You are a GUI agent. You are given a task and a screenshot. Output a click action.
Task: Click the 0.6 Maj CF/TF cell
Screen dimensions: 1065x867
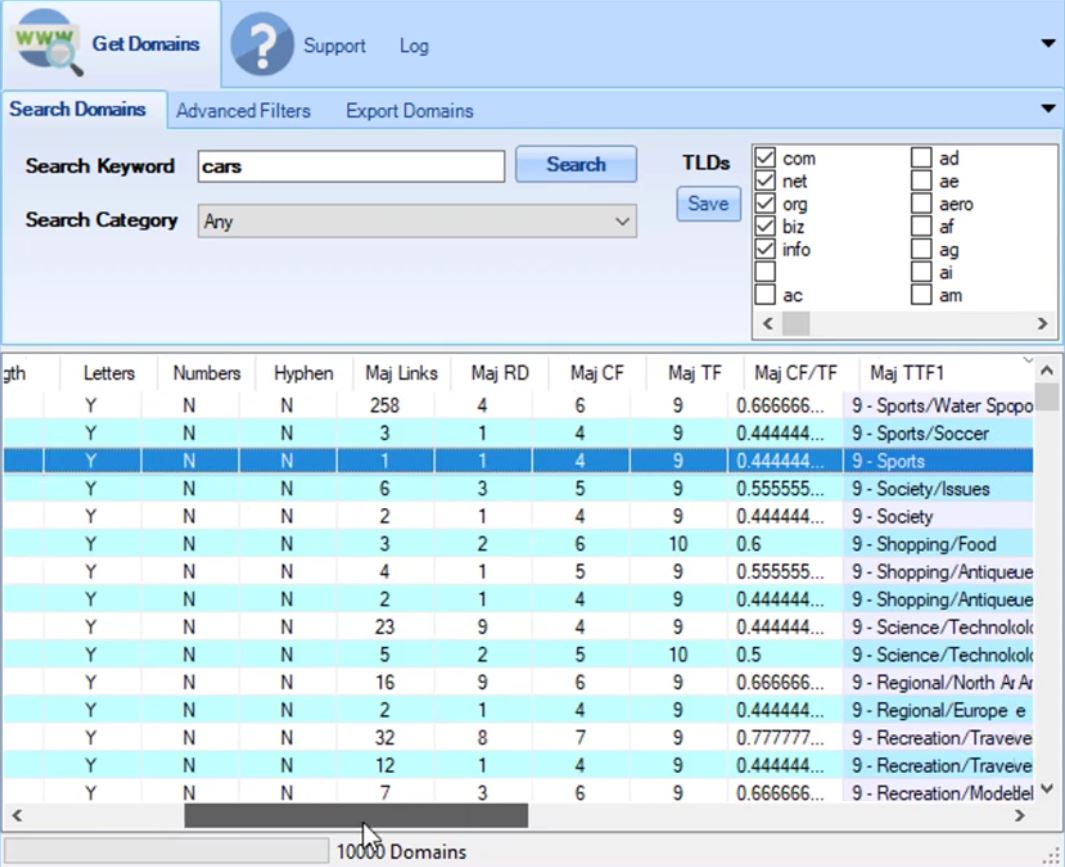click(785, 544)
